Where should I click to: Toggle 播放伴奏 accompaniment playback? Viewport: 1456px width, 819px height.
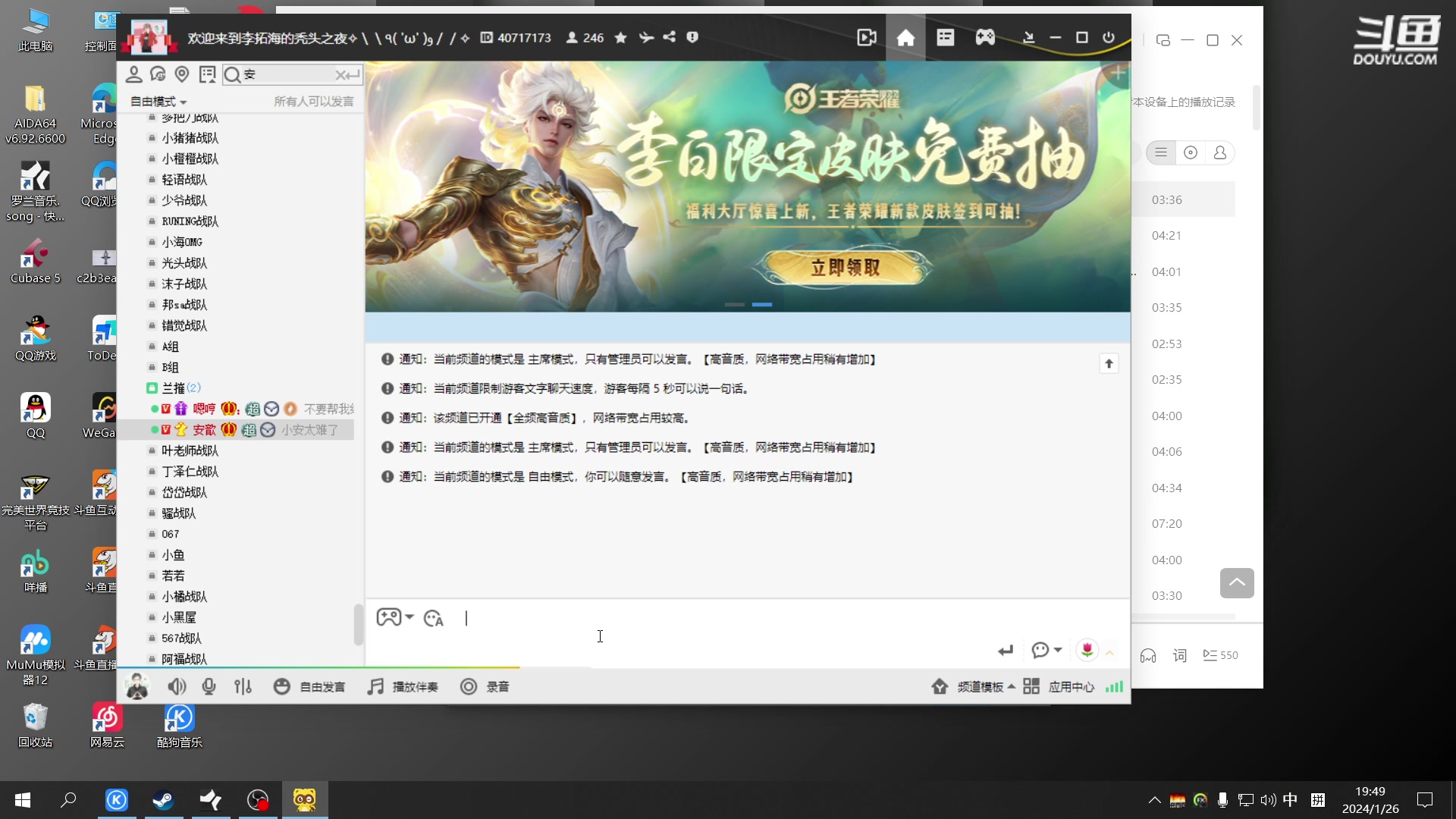click(403, 686)
